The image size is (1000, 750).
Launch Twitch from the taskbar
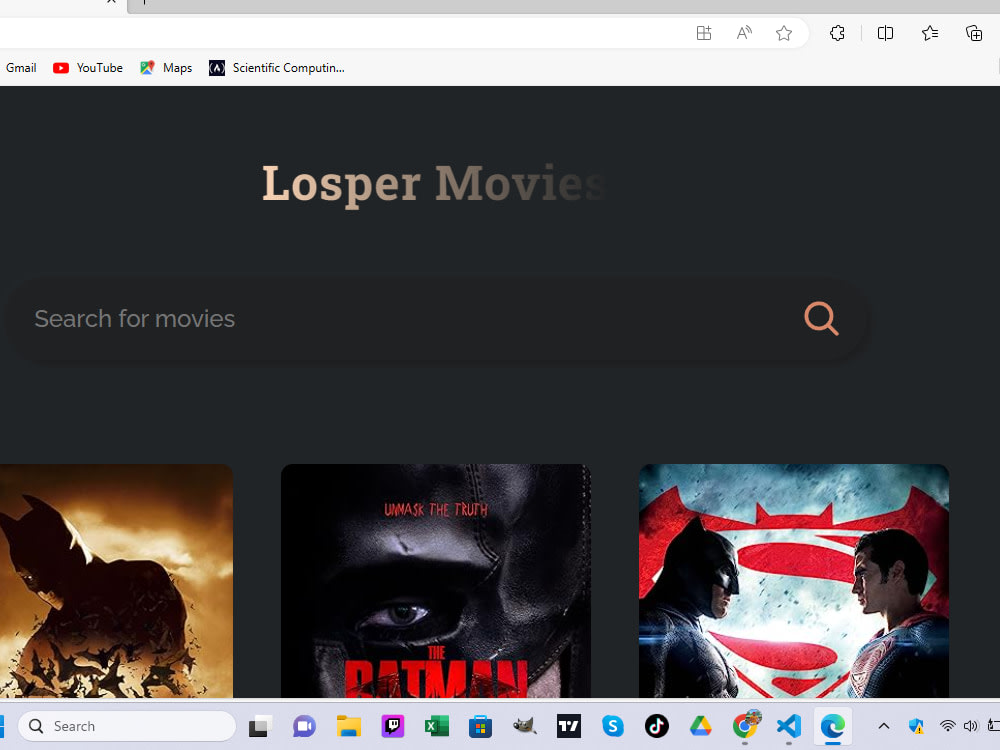coord(393,726)
